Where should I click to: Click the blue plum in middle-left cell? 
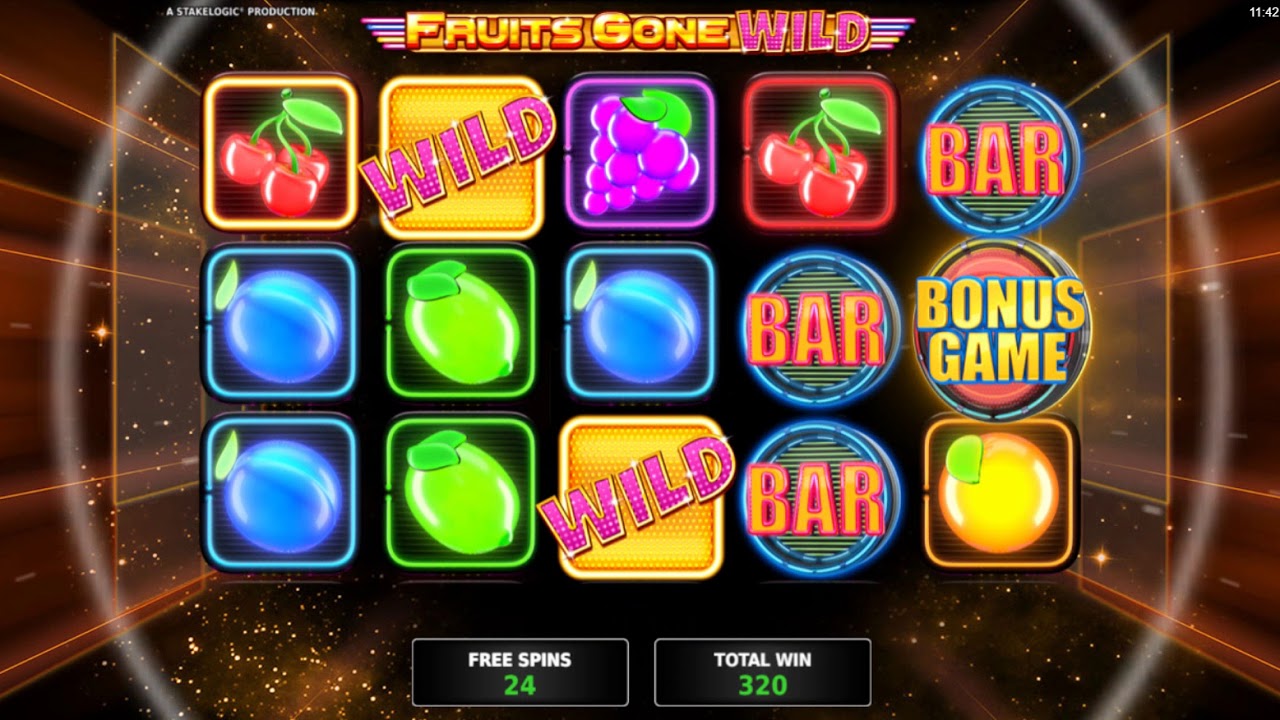click(x=280, y=323)
